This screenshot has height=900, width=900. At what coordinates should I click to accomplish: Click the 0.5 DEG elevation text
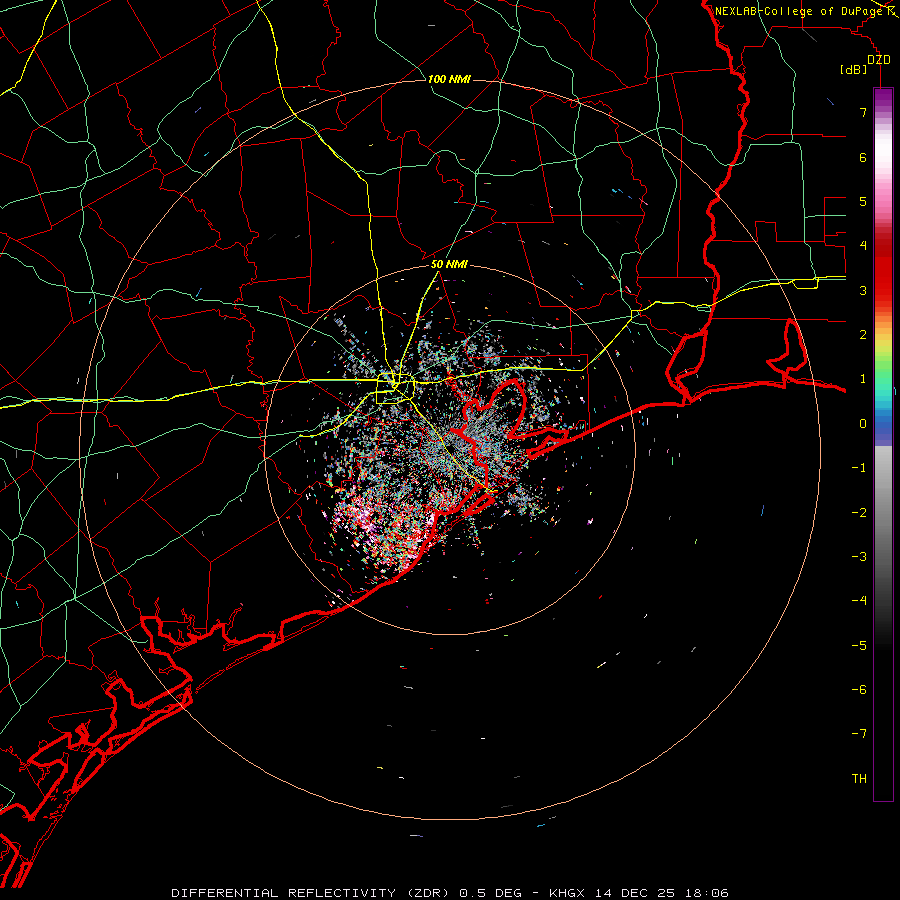(491, 893)
